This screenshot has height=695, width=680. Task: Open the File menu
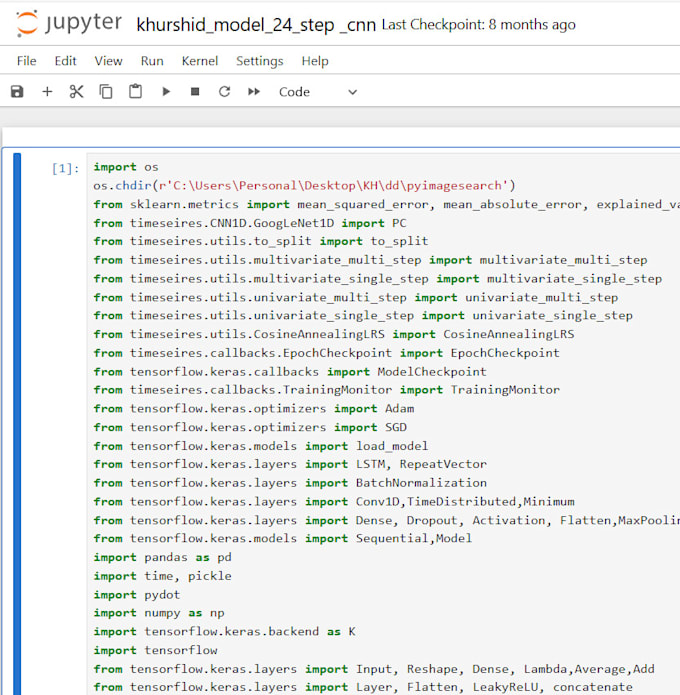[x=27, y=61]
